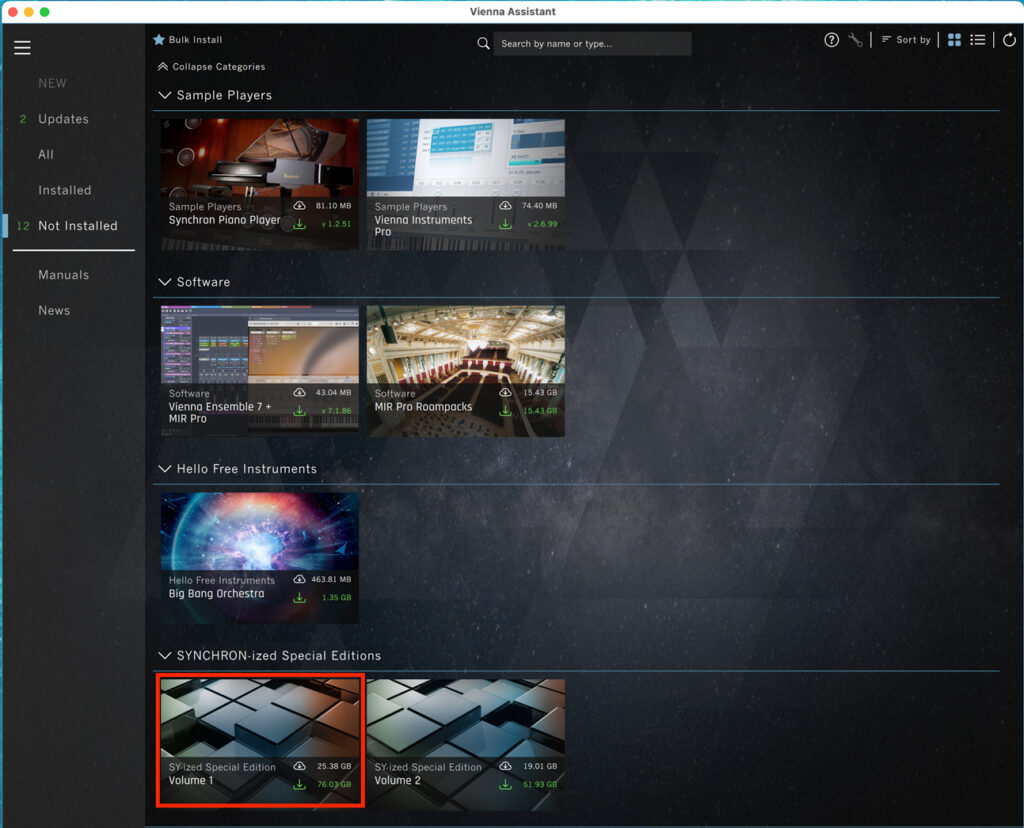Click the MIR Pro Roompacks title text
Image resolution: width=1024 pixels, height=828 pixels.
pos(423,407)
